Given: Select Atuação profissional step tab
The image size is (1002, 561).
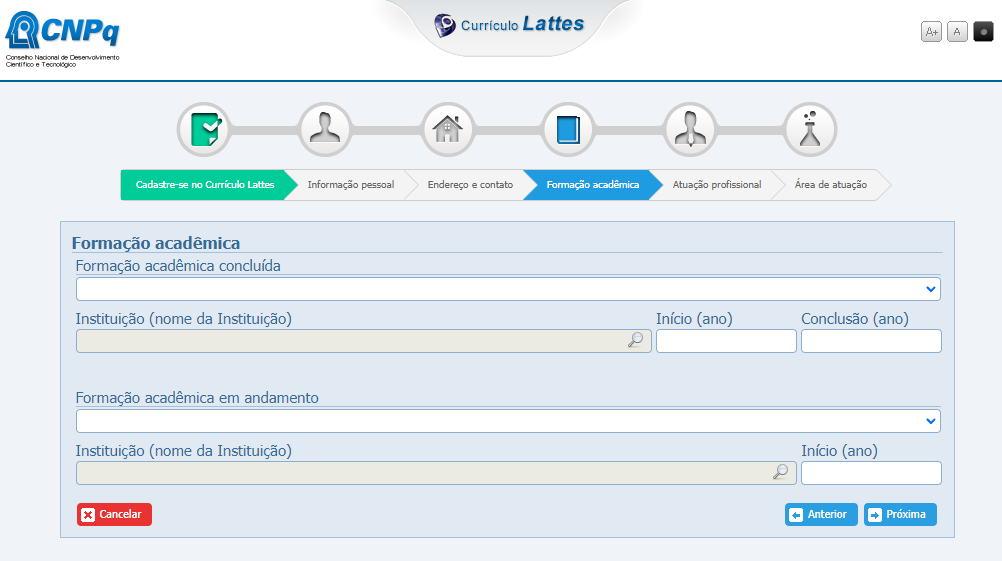Looking at the screenshot, I should click(x=716, y=185).
